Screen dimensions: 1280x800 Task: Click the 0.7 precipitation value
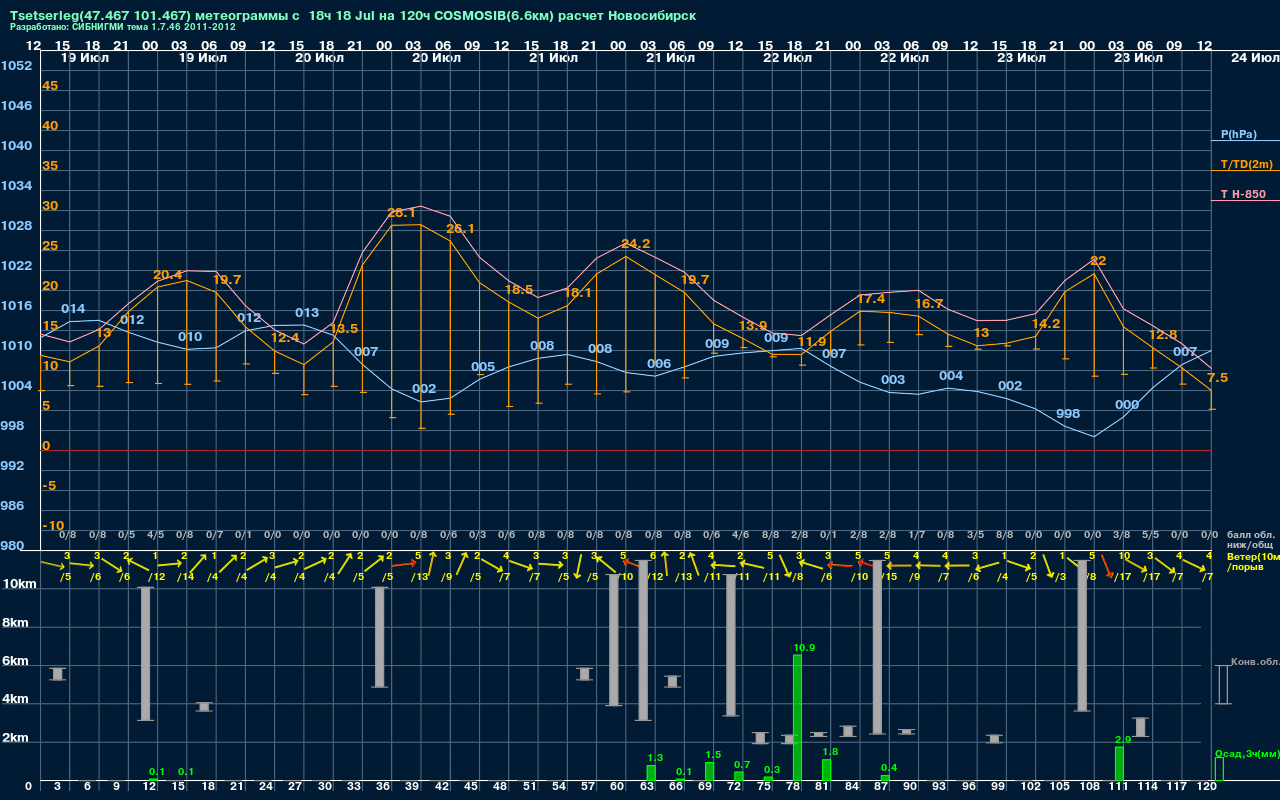click(x=742, y=765)
